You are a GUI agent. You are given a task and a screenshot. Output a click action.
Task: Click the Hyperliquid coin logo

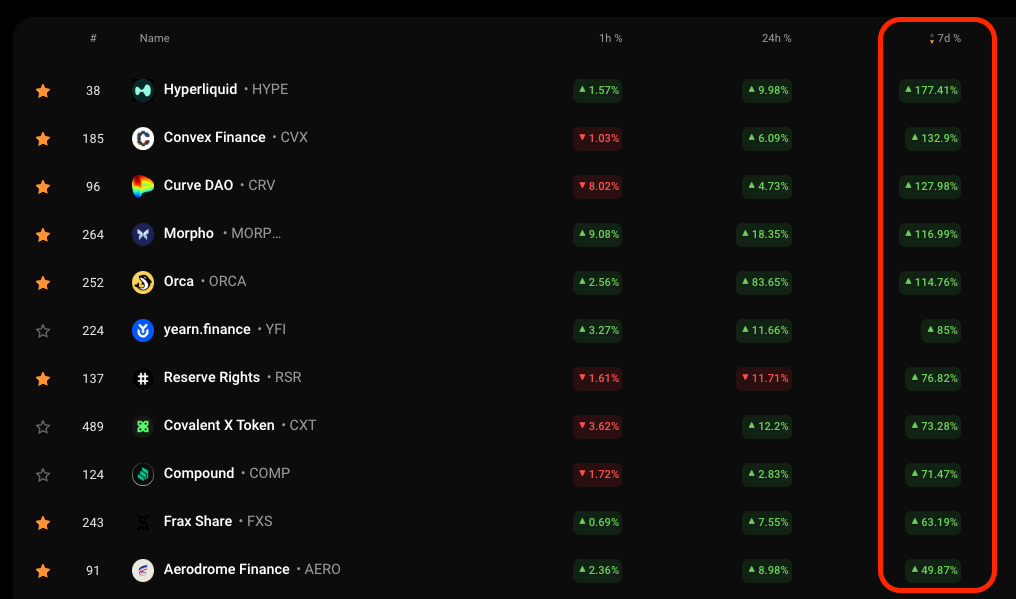(x=143, y=90)
